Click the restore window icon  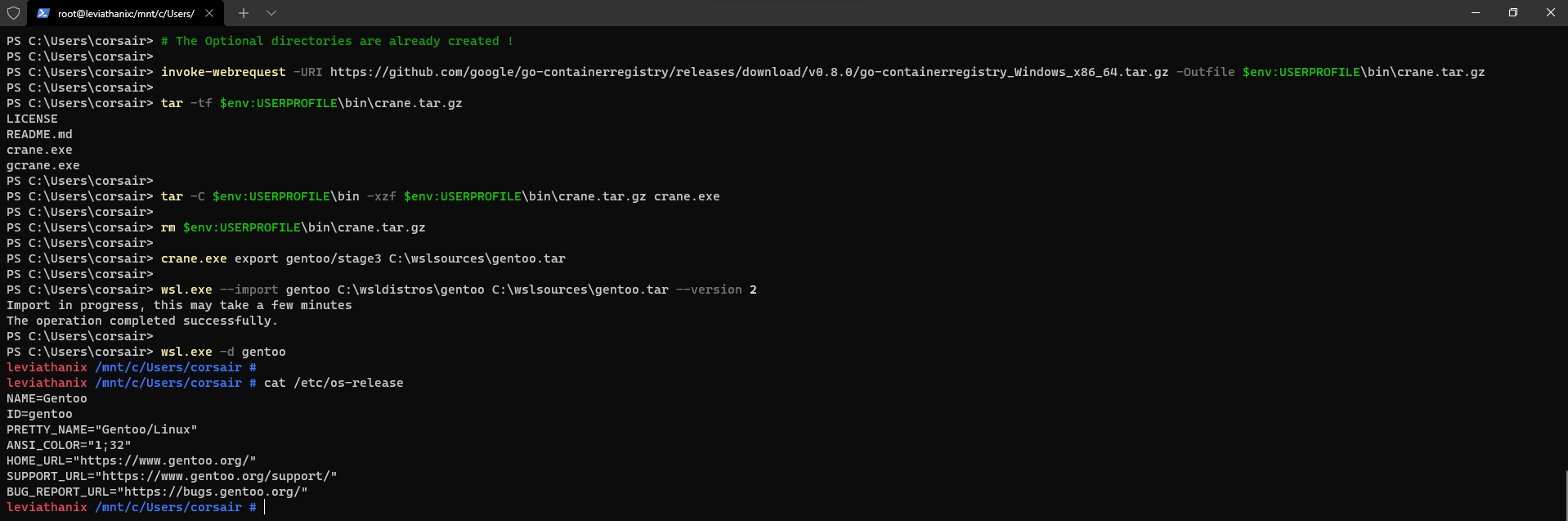coord(1512,13)
